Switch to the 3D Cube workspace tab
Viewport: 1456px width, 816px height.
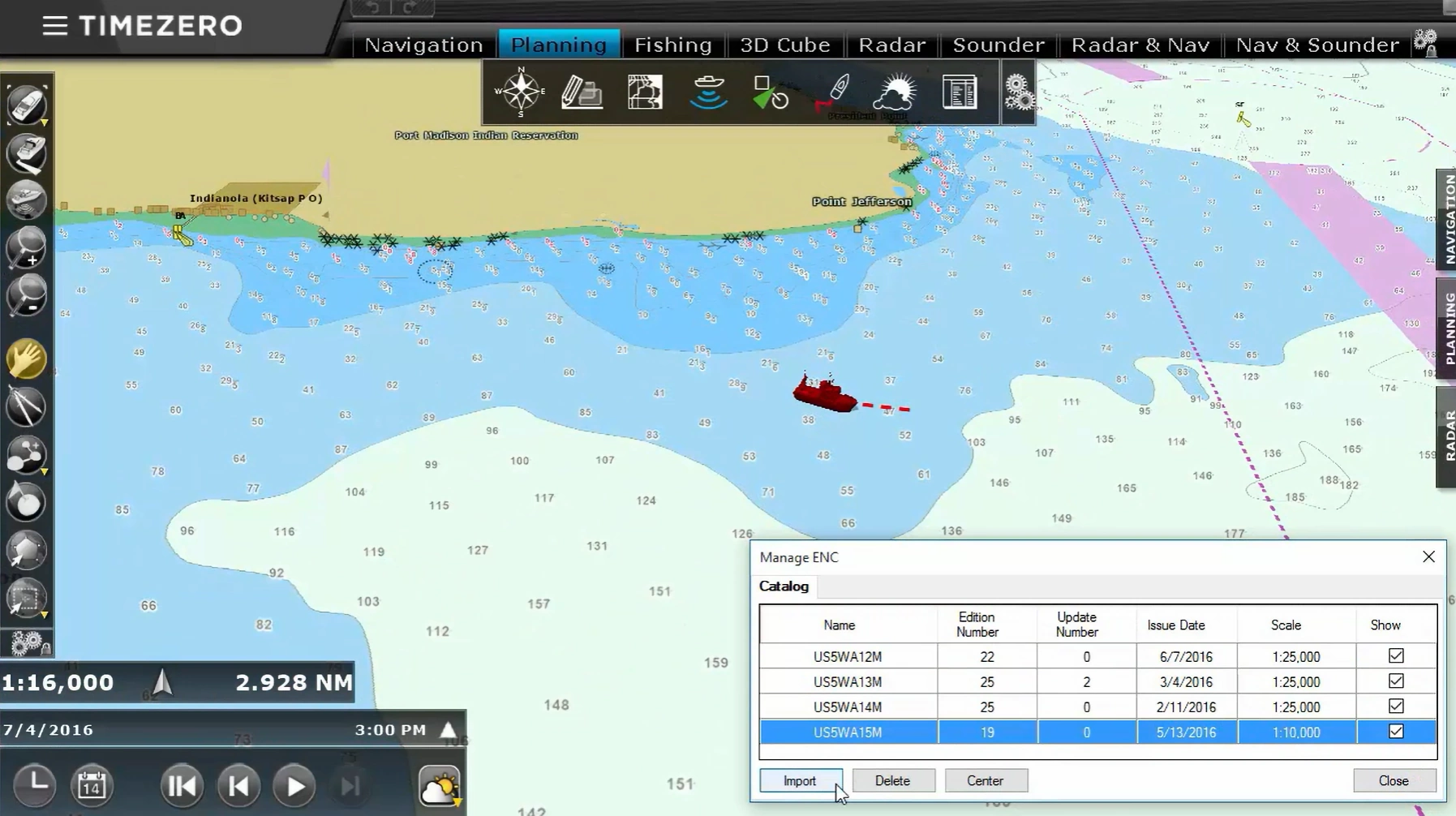pyautogui.click(x=785, y=45)
